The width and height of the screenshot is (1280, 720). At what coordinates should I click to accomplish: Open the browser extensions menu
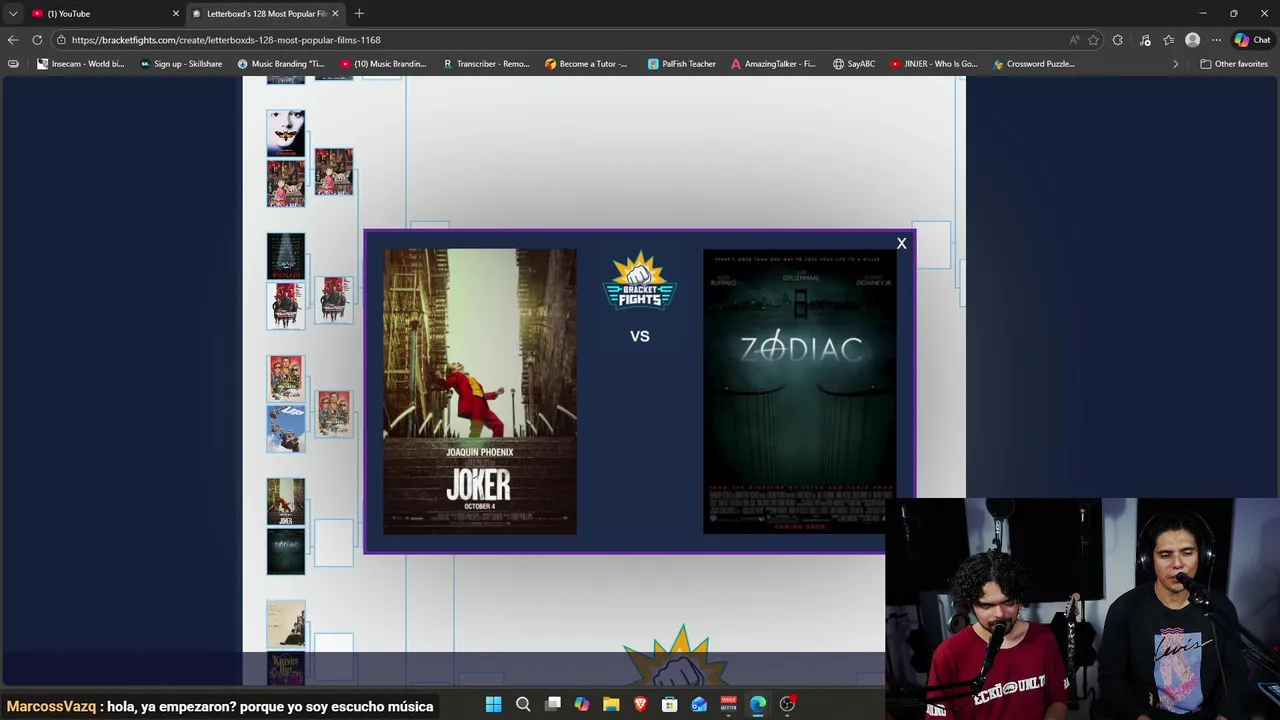1118,40
